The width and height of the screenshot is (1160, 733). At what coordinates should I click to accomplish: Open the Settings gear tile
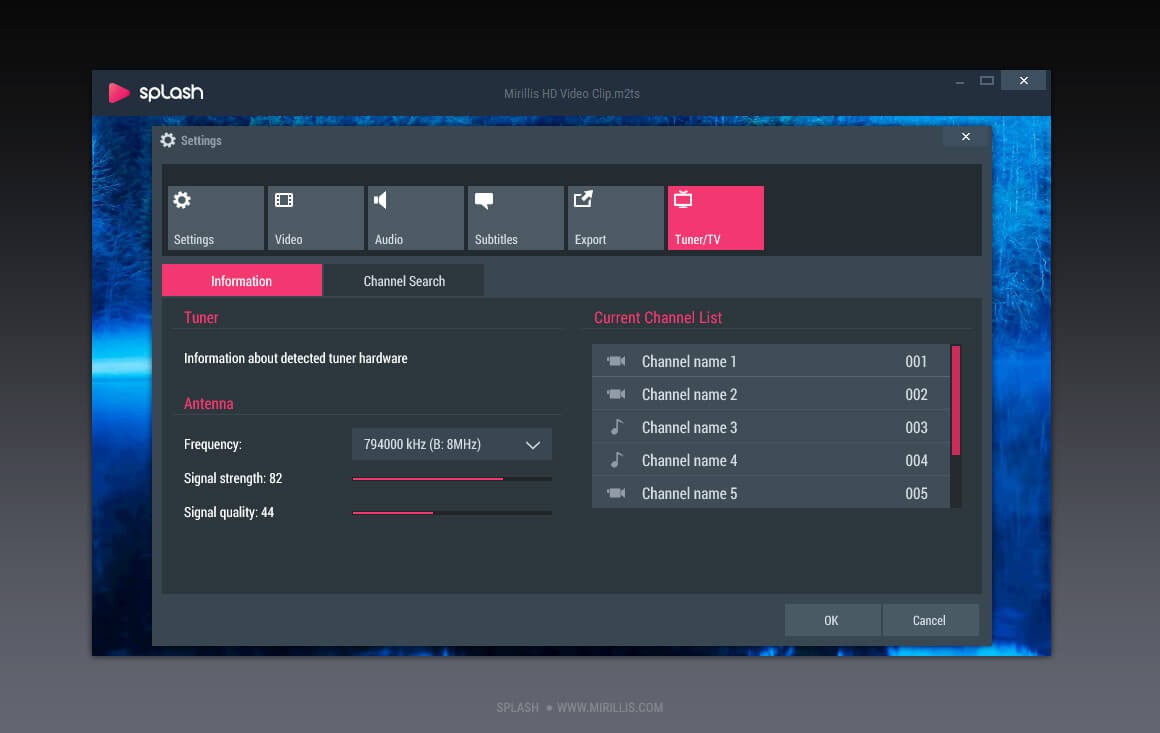(x=215, y=218)
